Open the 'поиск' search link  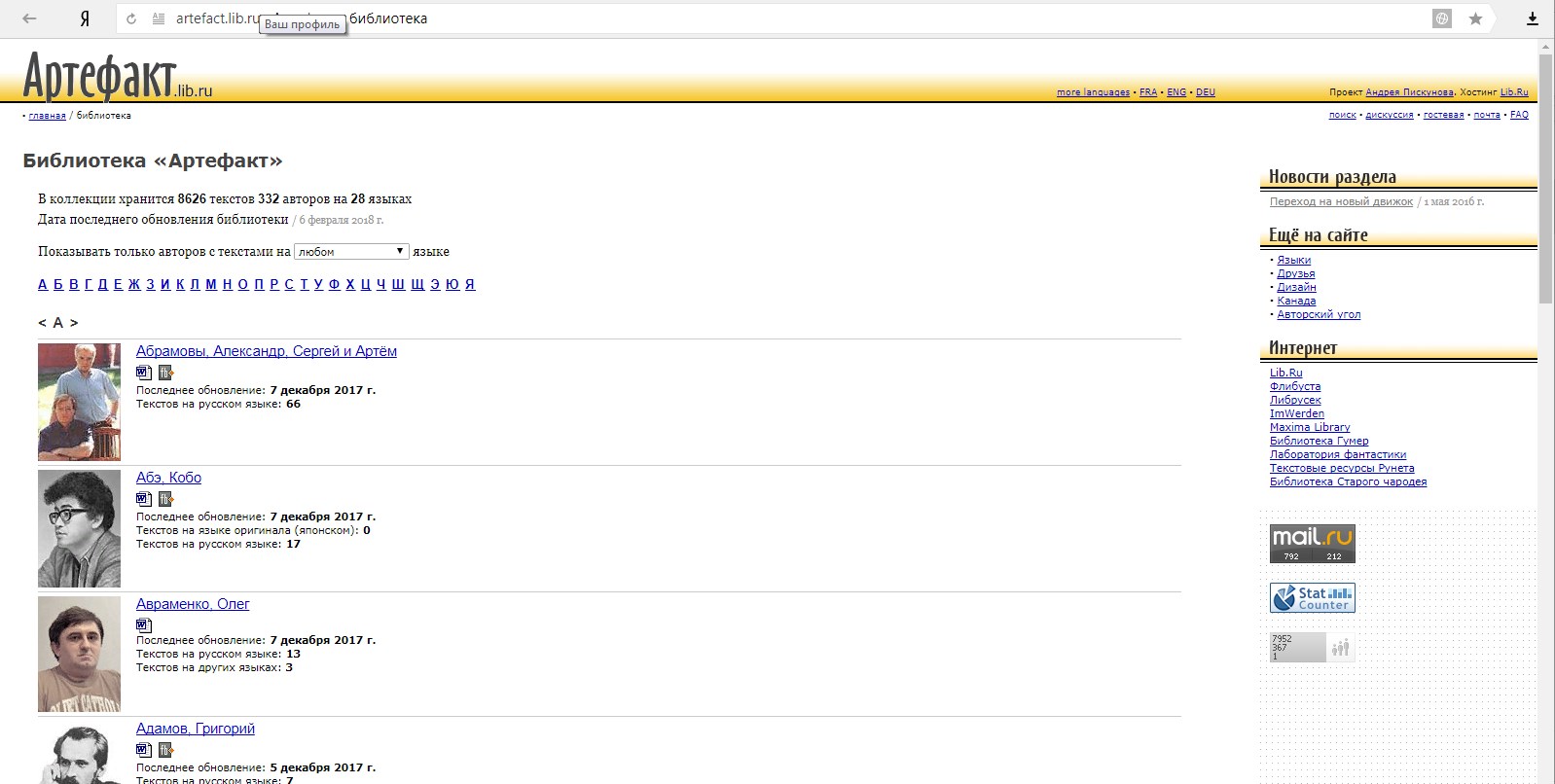coord(1343,115)
